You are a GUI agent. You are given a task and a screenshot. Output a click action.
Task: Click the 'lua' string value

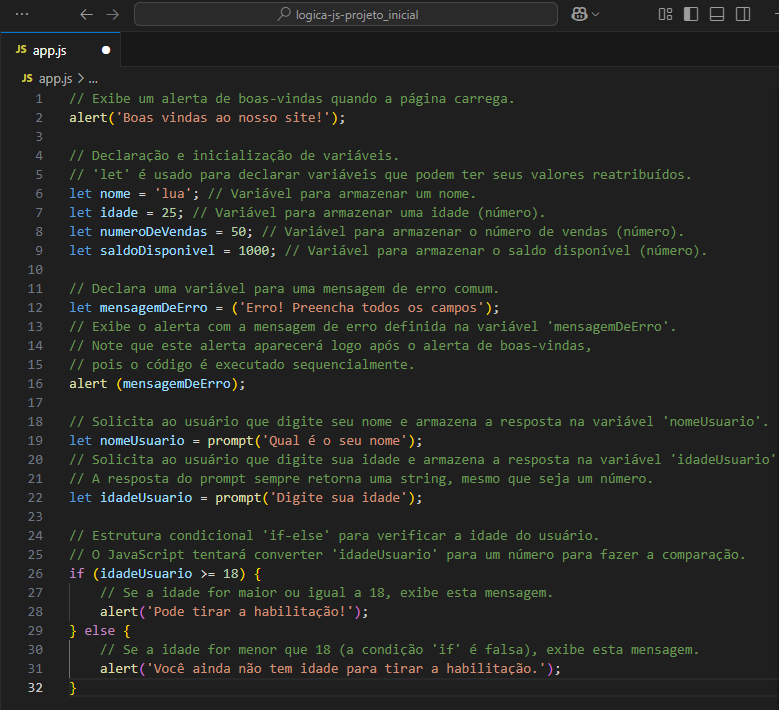click(x=173, y=194)
